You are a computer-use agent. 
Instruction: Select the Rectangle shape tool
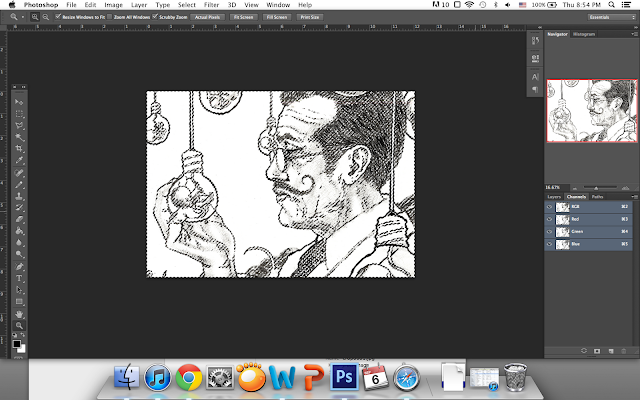pos(19,302)
